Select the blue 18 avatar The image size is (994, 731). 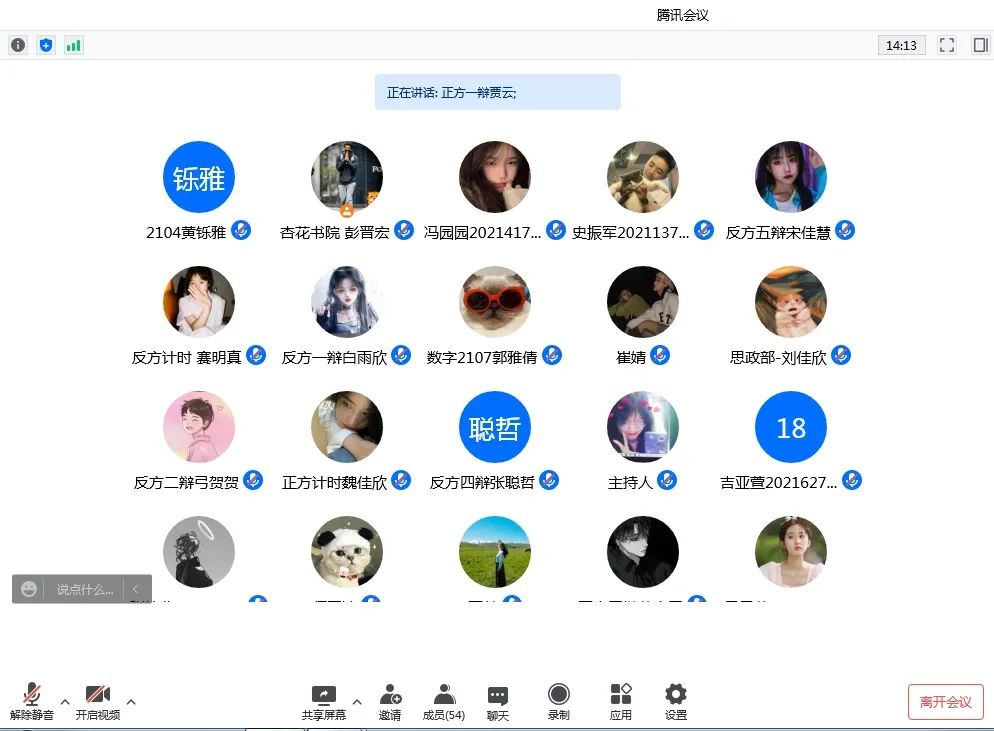pos(791,427)
